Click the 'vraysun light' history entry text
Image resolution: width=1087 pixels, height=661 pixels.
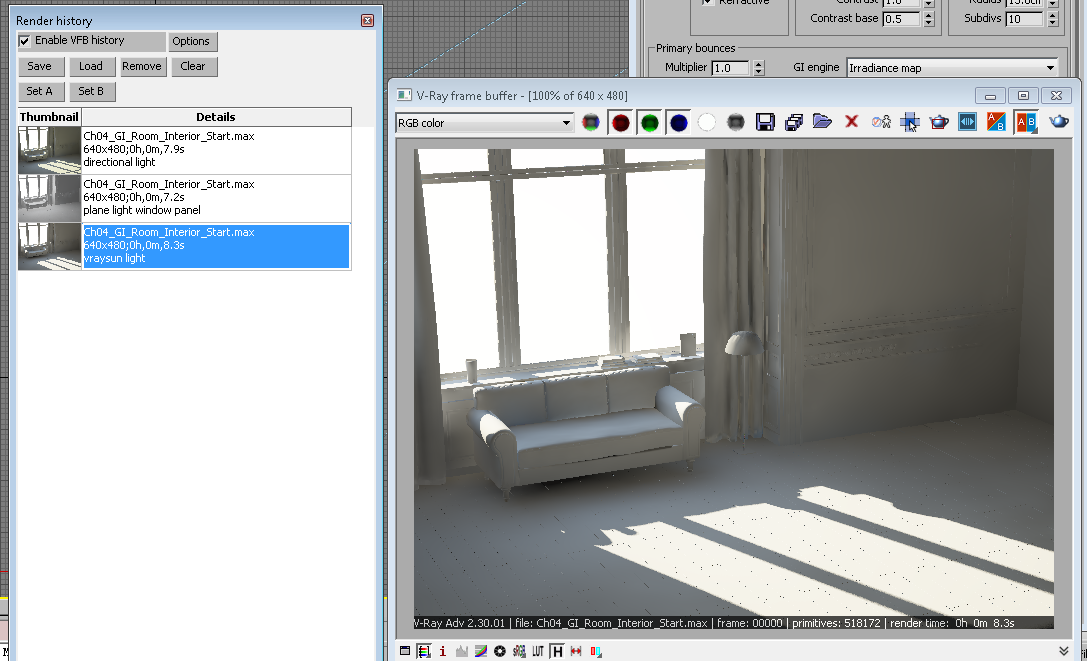pyautogui.click(x=114, y=258)
